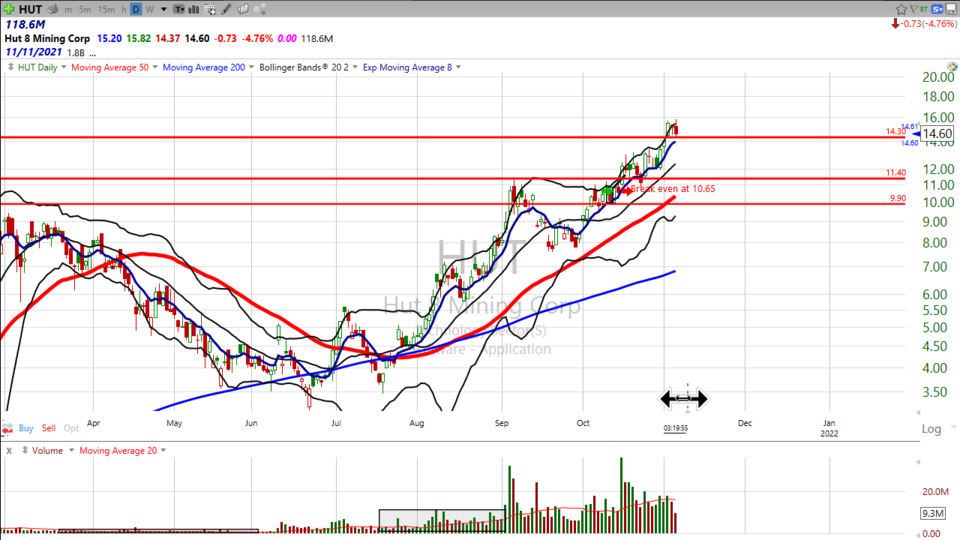
Task: Expand the HUT Daily dropdown
Action: (41, 67)
